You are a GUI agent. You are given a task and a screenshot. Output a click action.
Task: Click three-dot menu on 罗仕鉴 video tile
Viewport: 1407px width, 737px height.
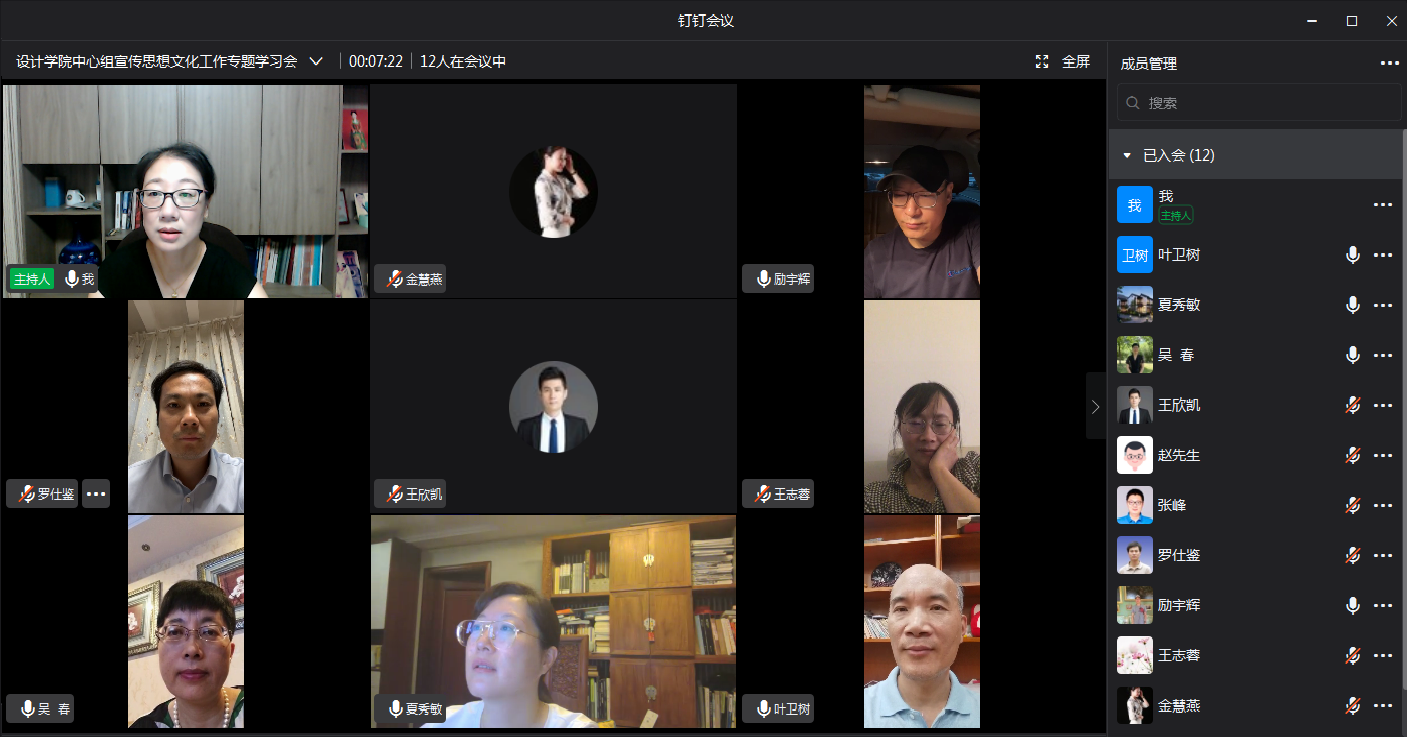96,493
